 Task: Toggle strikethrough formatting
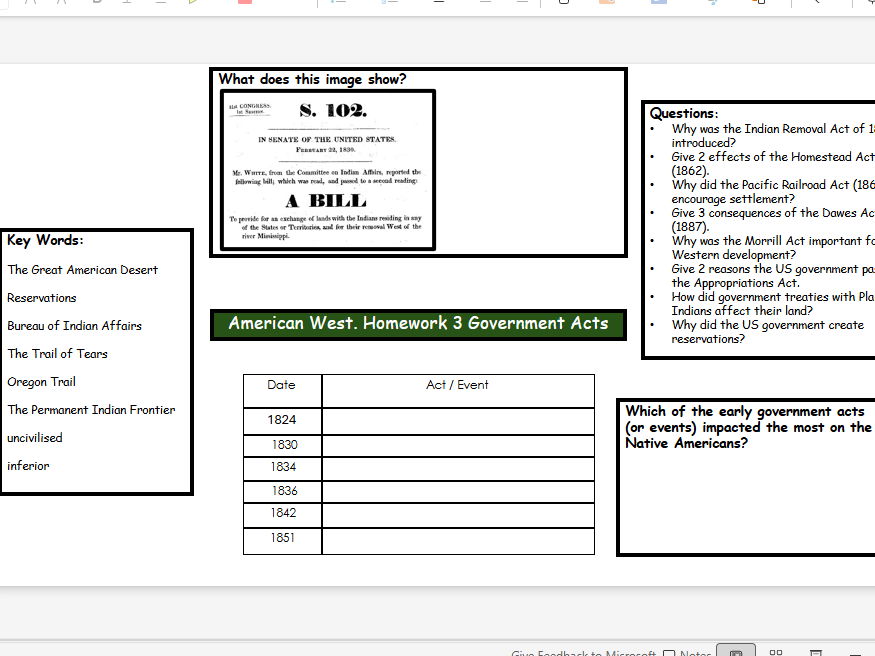(160, 3)
